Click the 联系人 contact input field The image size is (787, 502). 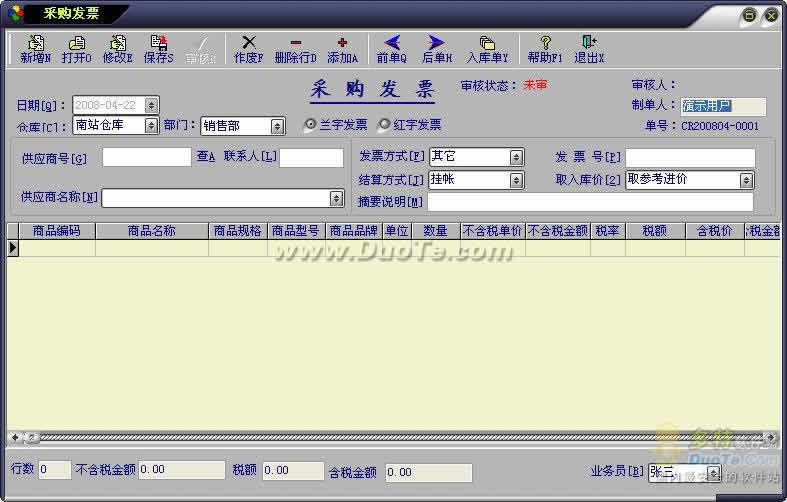[311, 157]
